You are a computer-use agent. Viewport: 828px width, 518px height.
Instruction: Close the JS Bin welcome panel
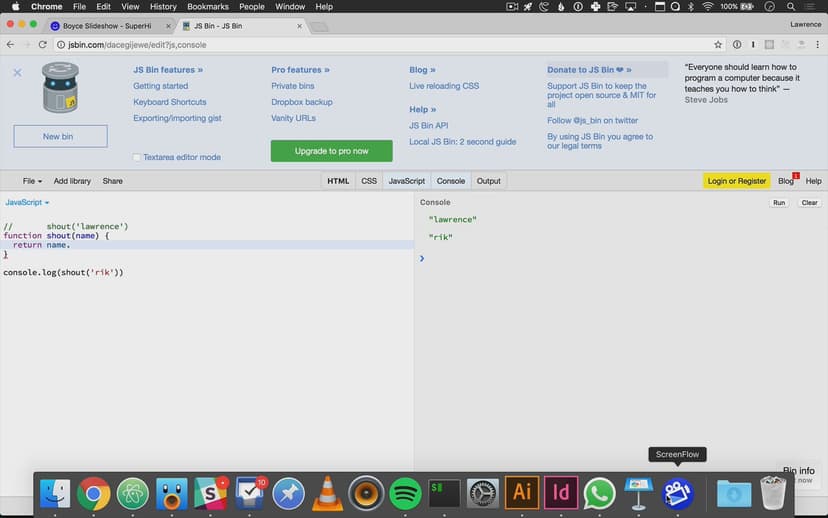point(17,73)
